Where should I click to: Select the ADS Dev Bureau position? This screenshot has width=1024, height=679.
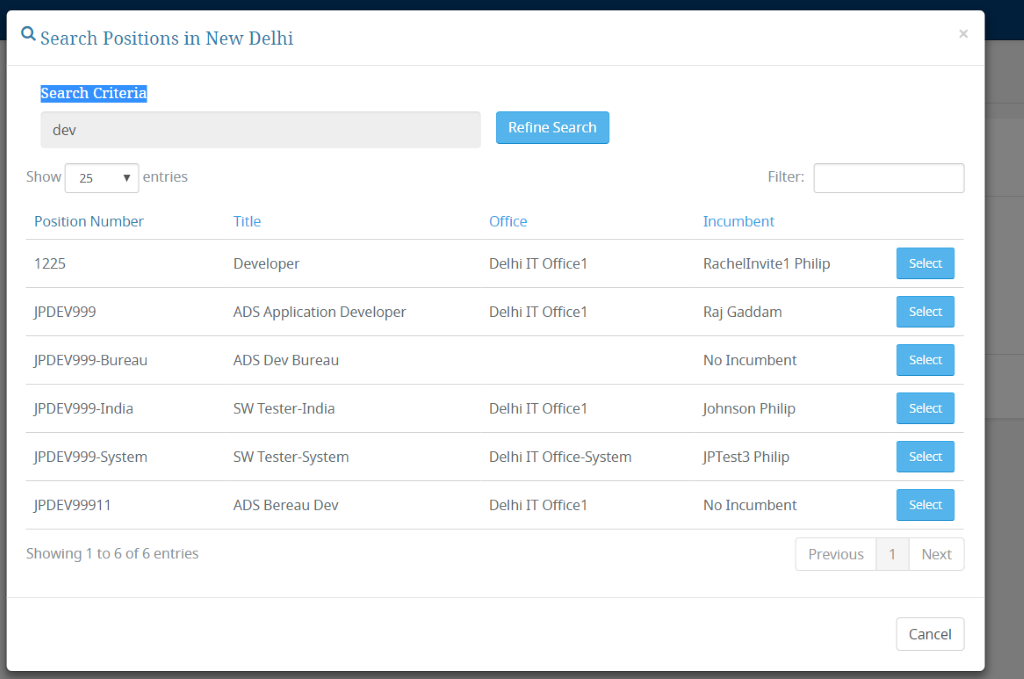pos(925,360)
